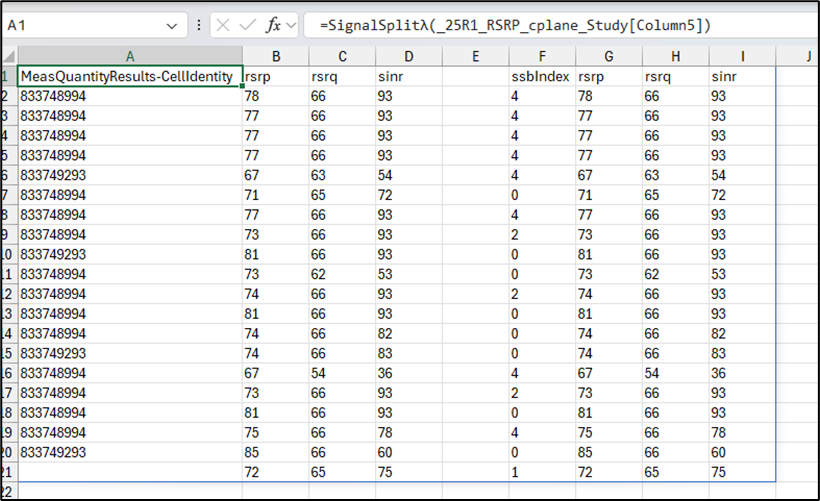Select column F header
Screen dimensions: 820x501
[x=542, y=56]
